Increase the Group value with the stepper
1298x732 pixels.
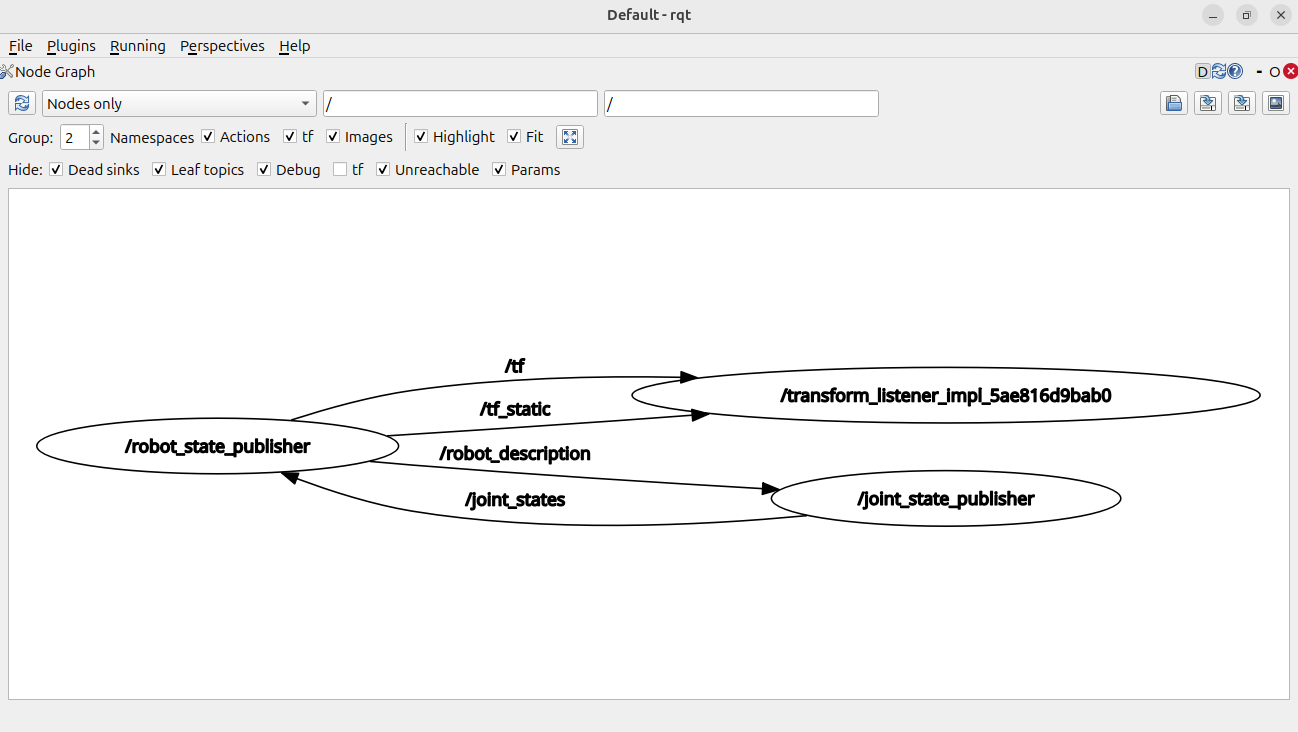[x=96, y=131]
